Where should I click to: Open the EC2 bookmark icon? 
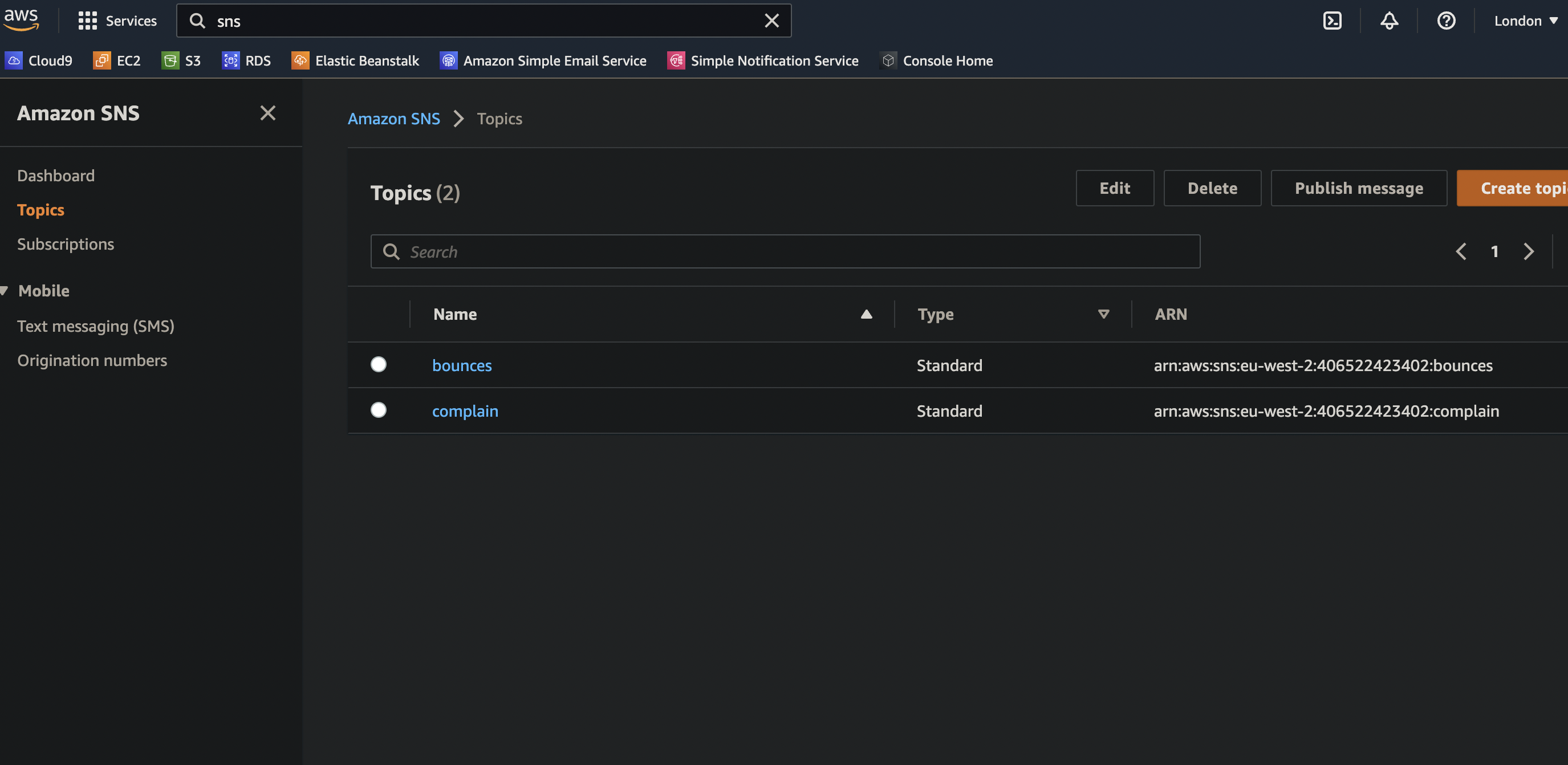[x=101, y=60]
